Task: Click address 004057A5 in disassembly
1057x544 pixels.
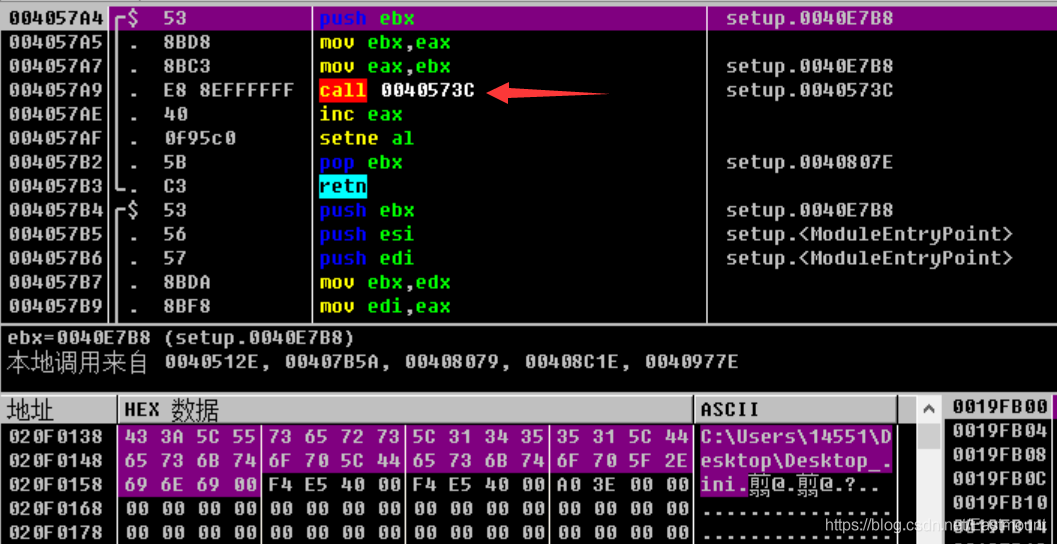Action: (x=55, y=42)
